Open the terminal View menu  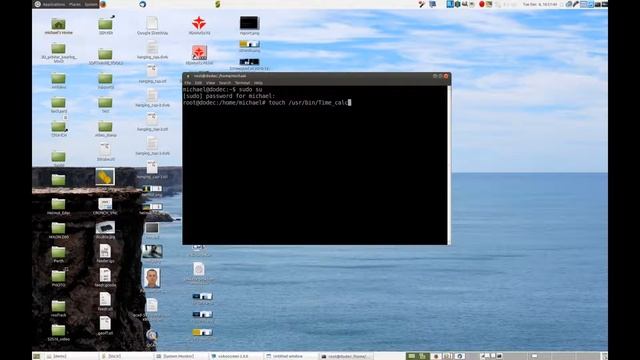(x=210, y=83)
